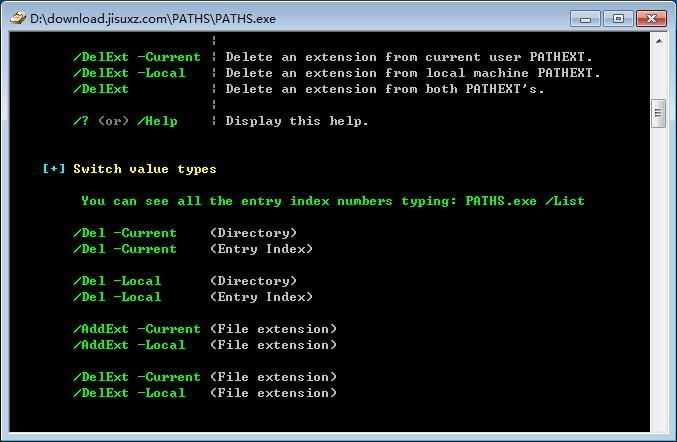Click 'Delete an extension from local machine PATHEXT.'
677x442 pixels.
413,73
